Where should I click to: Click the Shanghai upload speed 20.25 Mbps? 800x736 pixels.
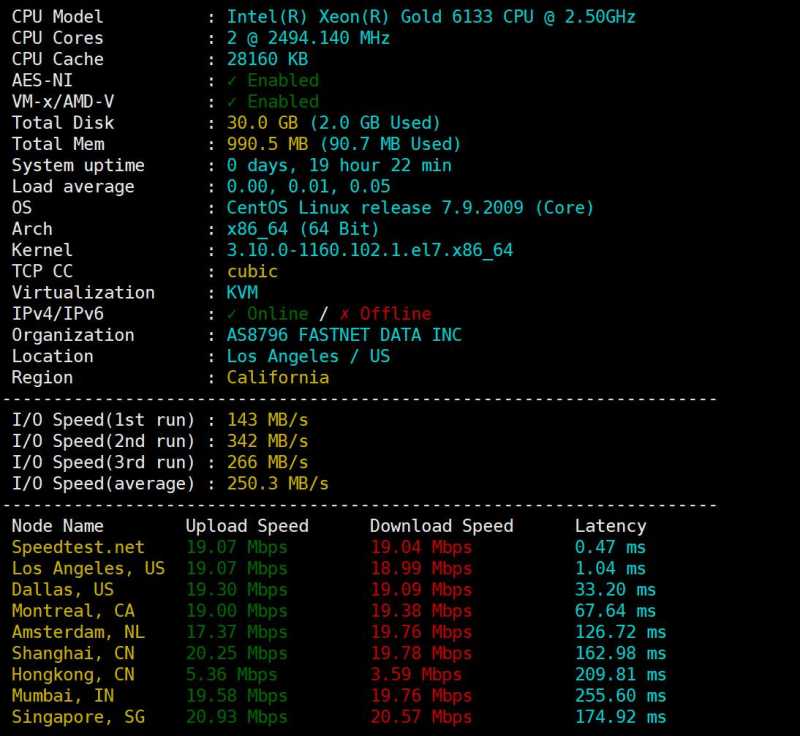[x=236, y=653]
